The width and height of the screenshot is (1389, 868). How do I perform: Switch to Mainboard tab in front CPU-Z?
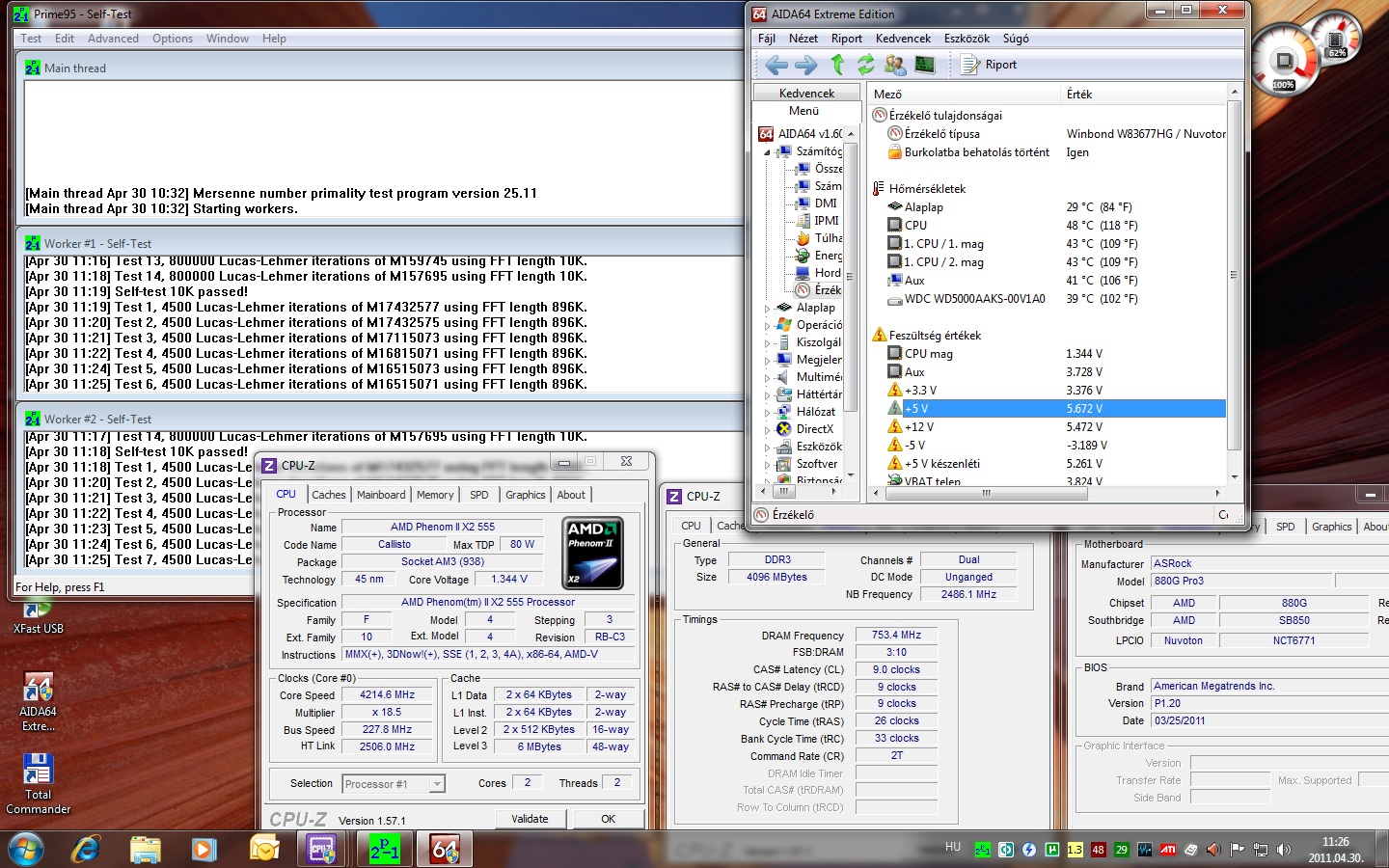tap(381, 495)
